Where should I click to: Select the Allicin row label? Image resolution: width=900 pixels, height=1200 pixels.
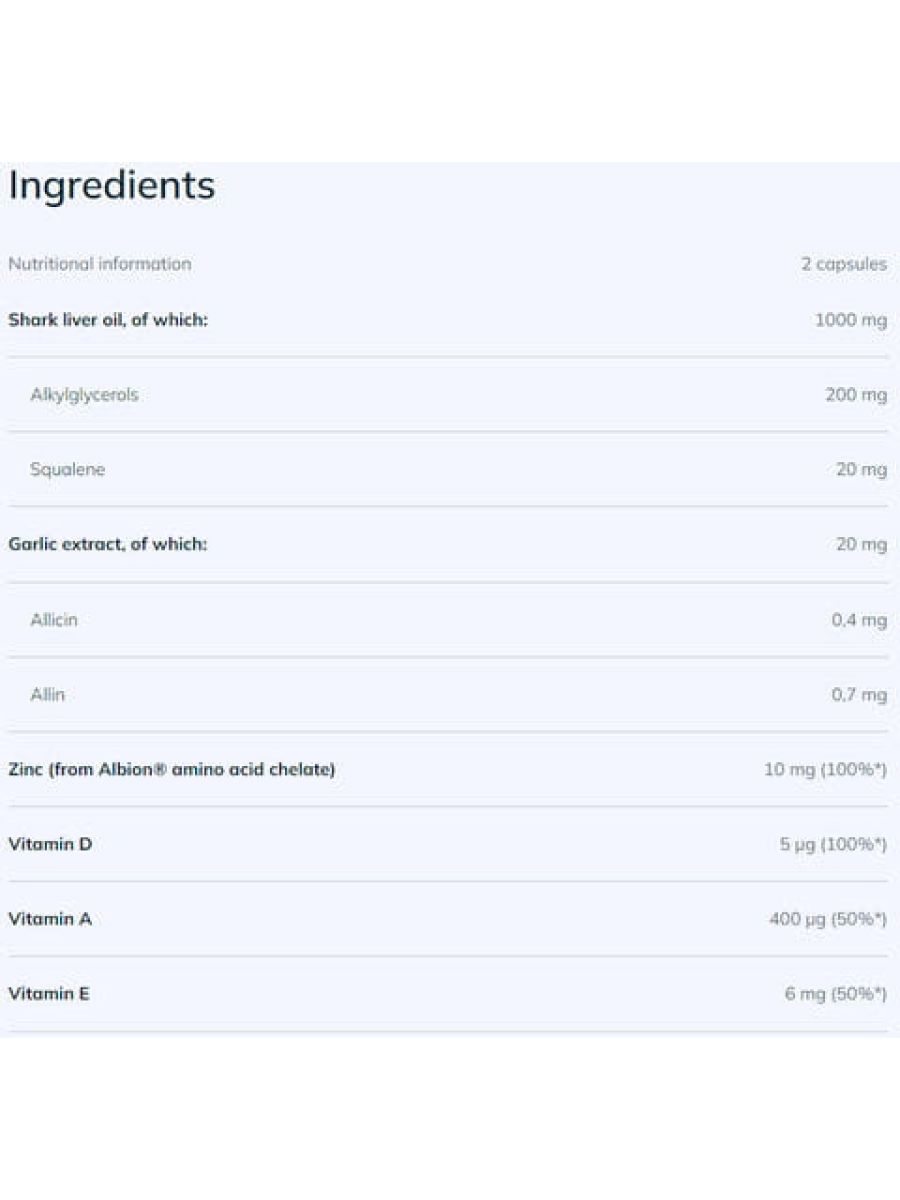point(54,620)
